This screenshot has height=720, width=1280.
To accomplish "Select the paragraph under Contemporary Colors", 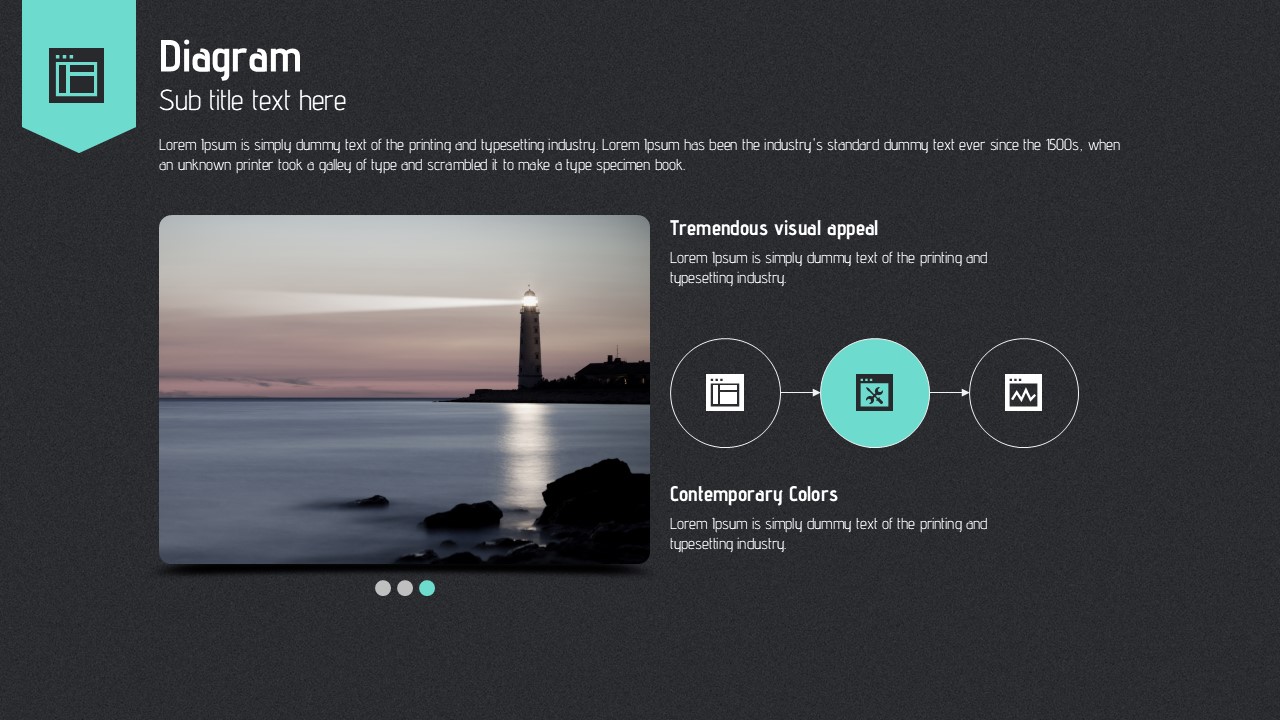I will point(828,534).
